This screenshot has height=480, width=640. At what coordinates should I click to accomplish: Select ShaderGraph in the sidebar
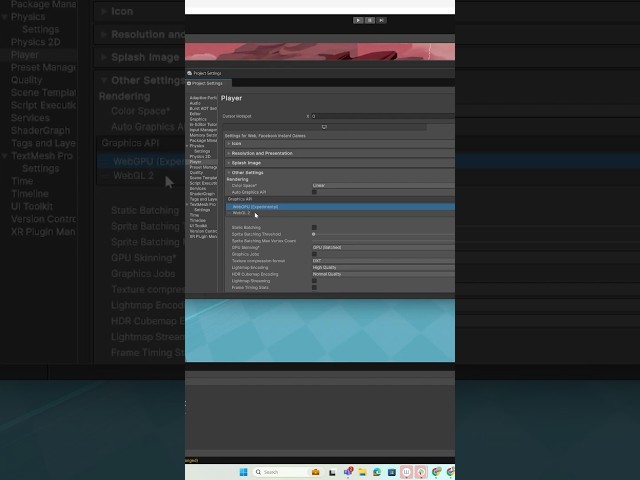pyautogui.click(x=202, y=194)
